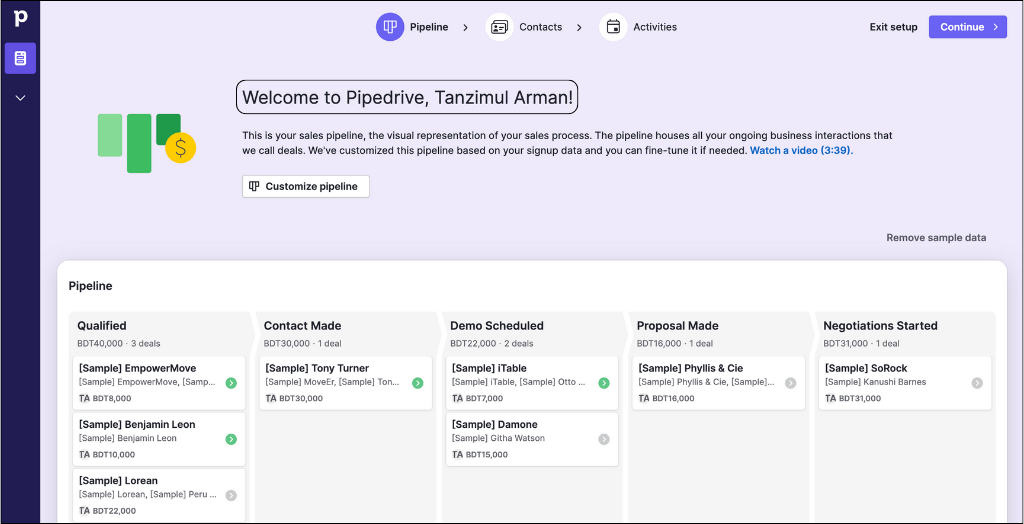Image resolution: width=1024 pixels, height=524 pixels.
Task: Click grey activity arrow on Damone deal
Action: (x=604, y=439)
